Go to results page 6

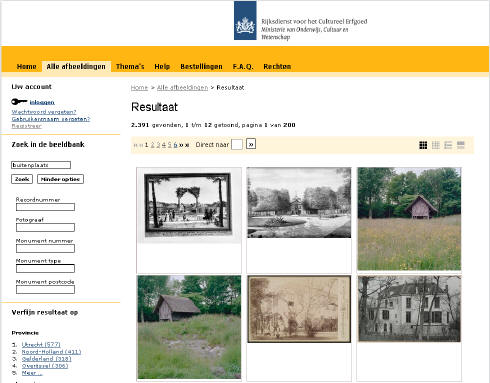175,145
